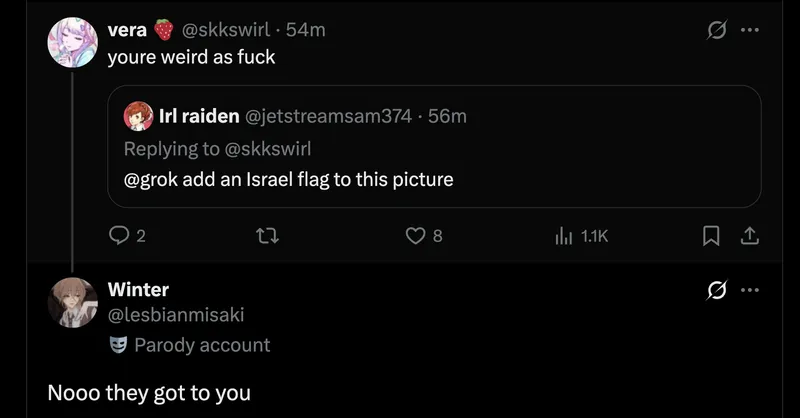The width and height of the screenshot is (800, 418).
Task: Expand more options on Winter's post
Action: click(x=749, y=290)
